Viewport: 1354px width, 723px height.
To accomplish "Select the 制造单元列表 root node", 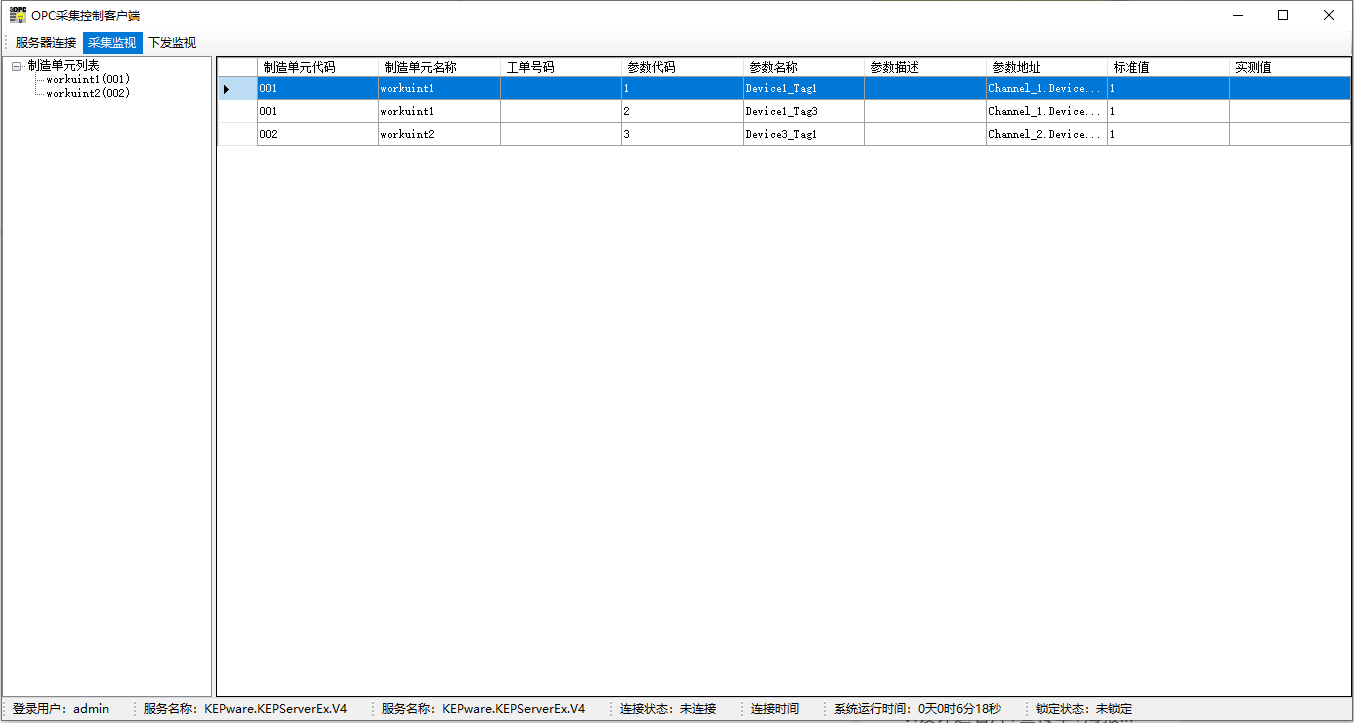I will click(x=64, y=66).
